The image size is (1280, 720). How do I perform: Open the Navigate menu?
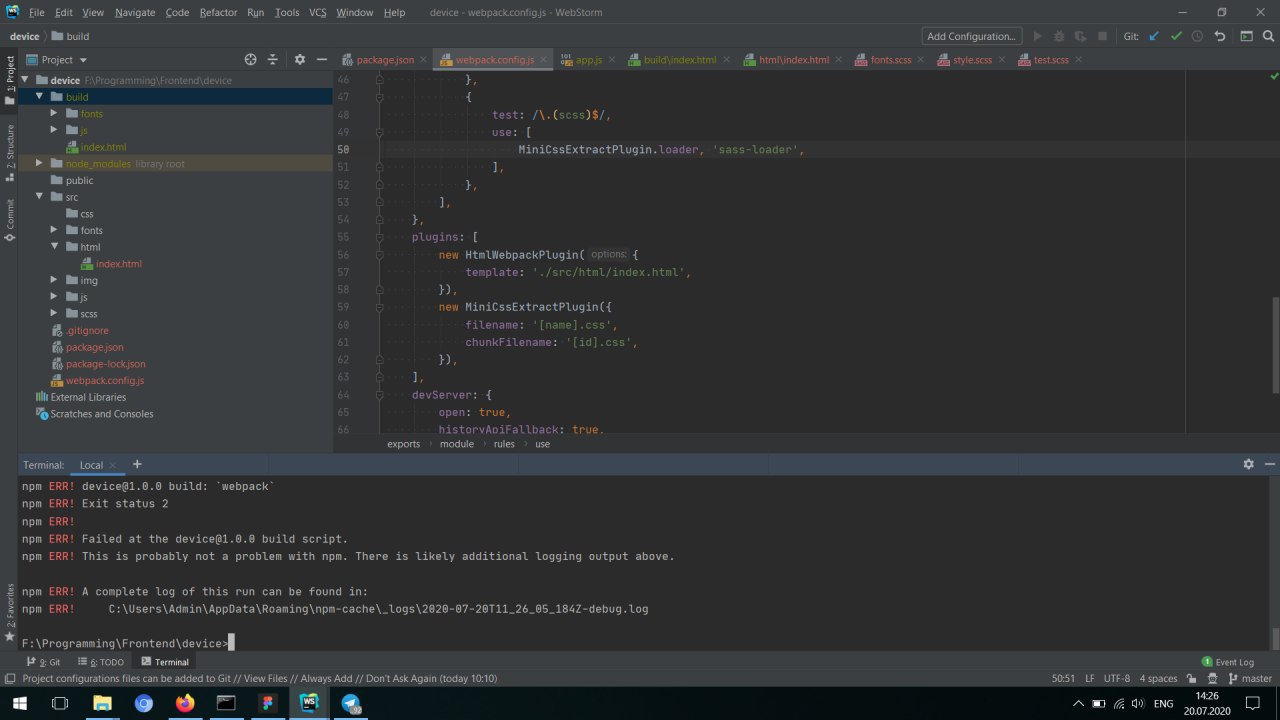(x=135, y=12)
